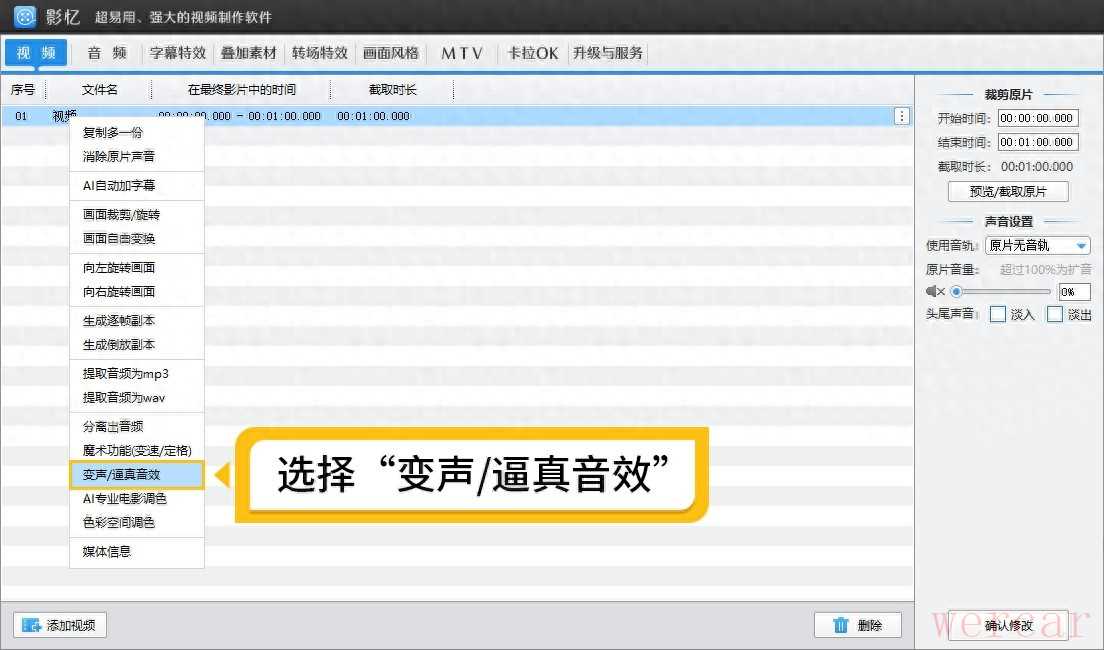Open the 使用音轨 audio track dropdown
This screenshot has width=1104, height=650.
click(x=1038, y=245)
